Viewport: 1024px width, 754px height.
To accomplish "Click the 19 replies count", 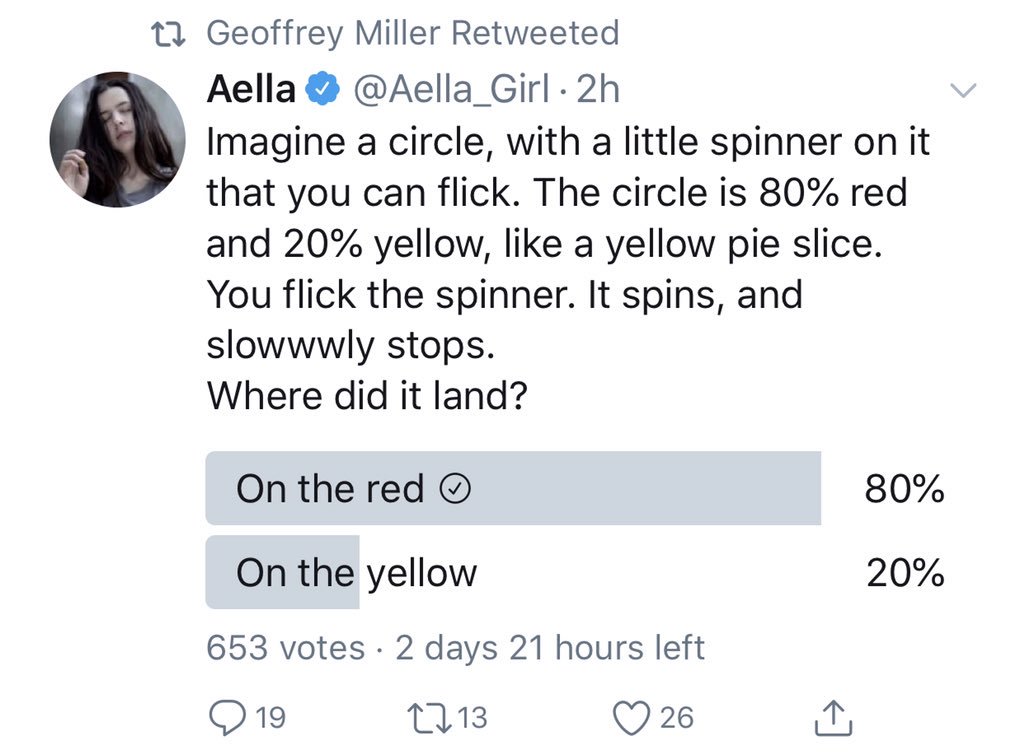I will point(269,717).
